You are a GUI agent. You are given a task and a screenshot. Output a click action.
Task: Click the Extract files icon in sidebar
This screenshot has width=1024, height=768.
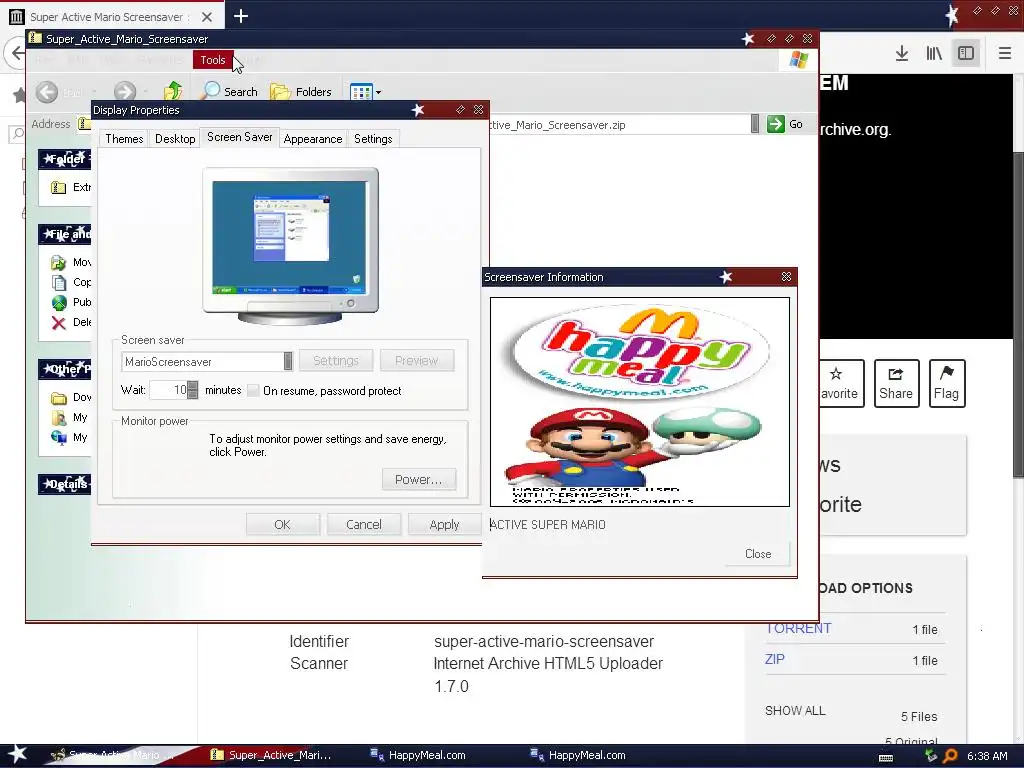[59, 187]
